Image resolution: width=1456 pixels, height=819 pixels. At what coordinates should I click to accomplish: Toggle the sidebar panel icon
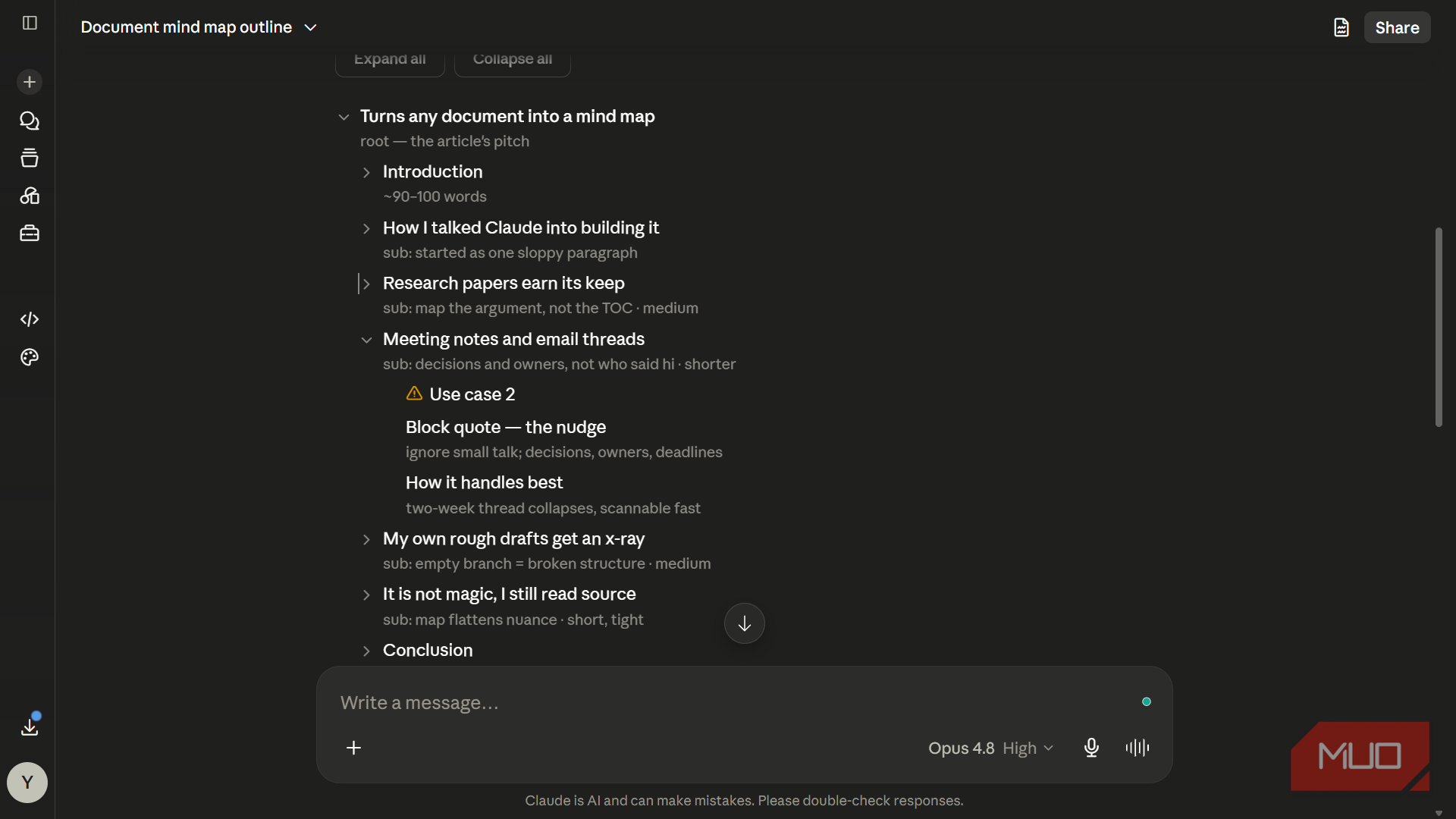coord(30,23)
